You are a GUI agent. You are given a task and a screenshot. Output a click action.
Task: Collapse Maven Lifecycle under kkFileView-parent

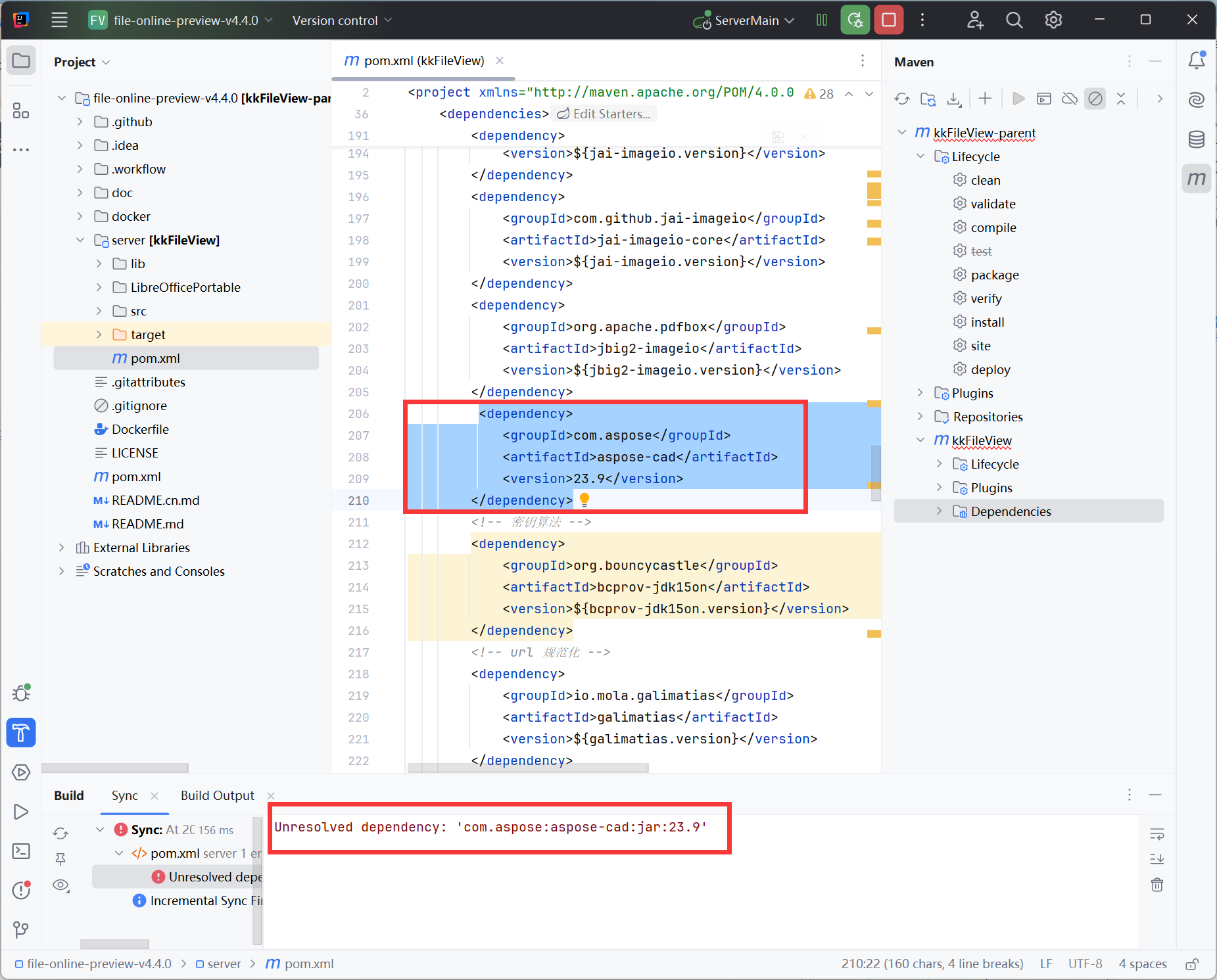(920, 156)
